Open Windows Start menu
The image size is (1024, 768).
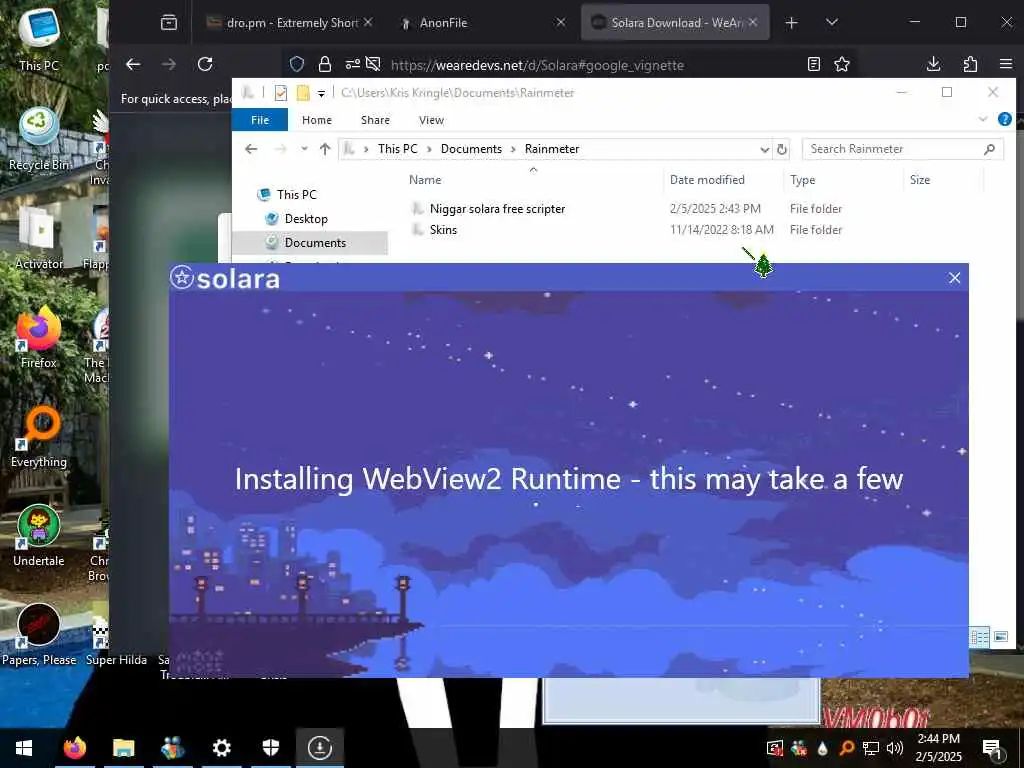pos(24,748)
